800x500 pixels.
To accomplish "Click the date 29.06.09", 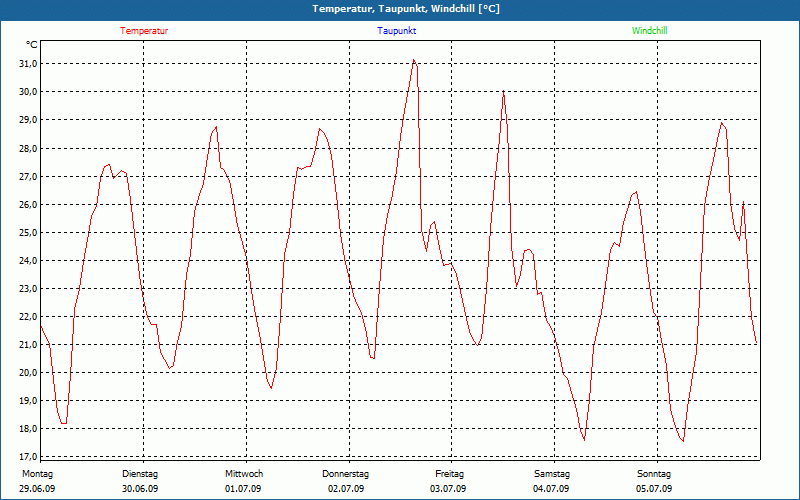I will click(37, 489).
